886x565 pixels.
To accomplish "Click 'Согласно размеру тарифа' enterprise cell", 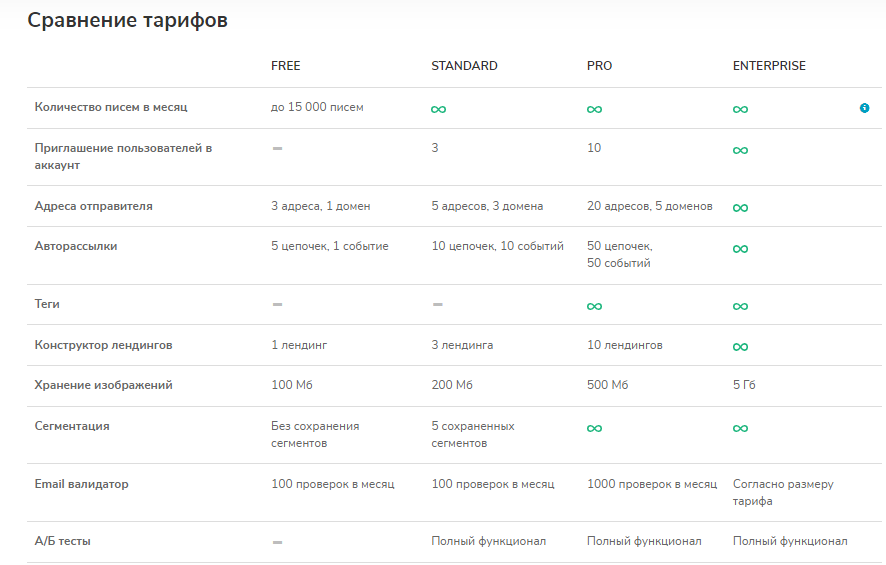I will [x=783, y=492].
